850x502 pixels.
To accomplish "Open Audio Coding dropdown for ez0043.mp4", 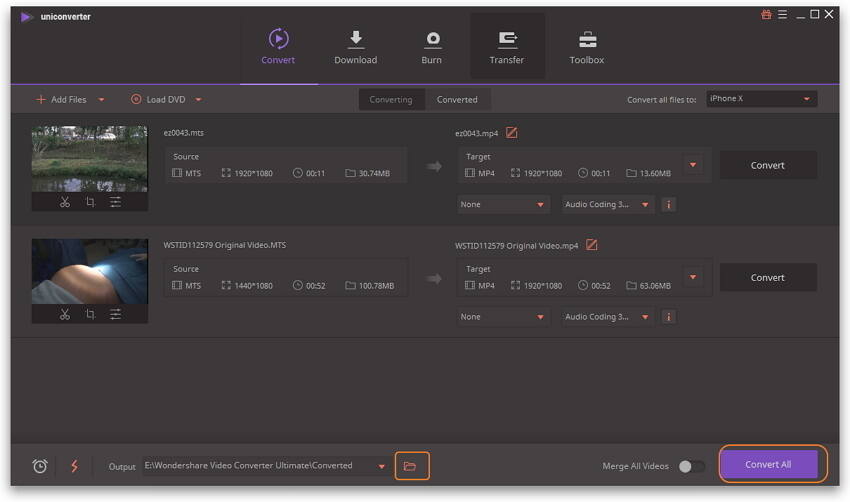I will tap(607, 204).
